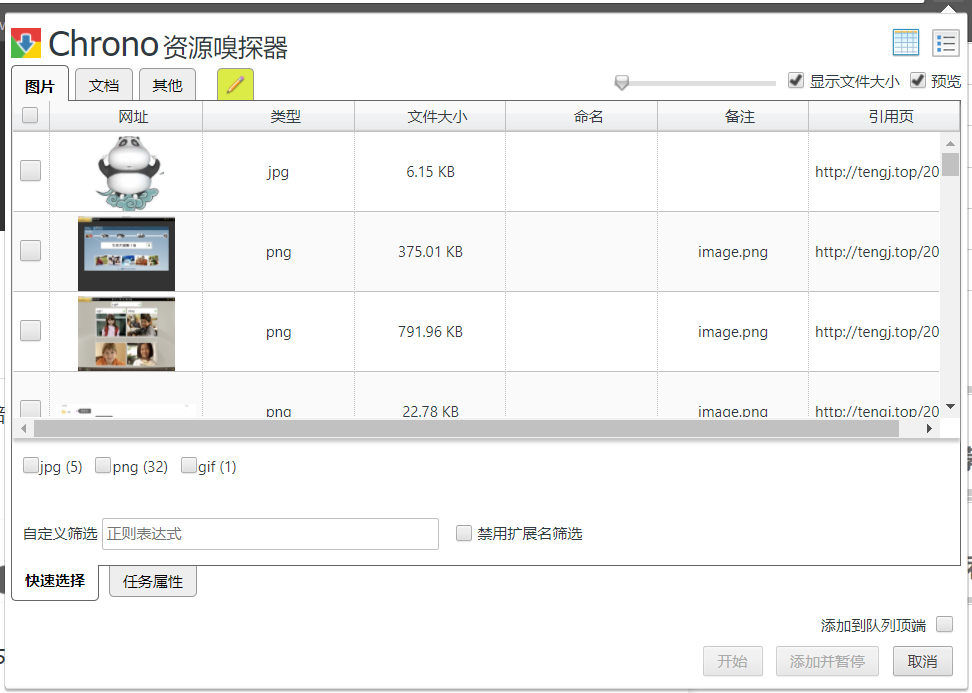Check the 6.15 KB jpg row checkbox

click(30, 171)
